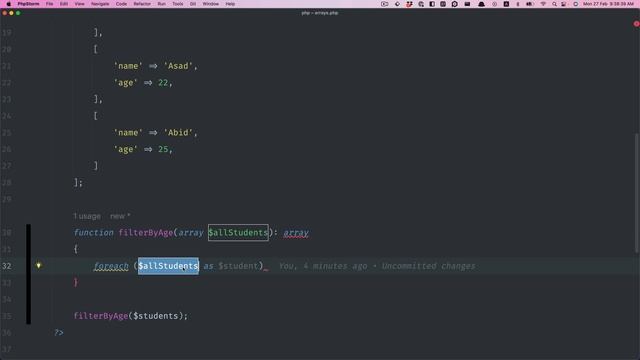Viewport: 640px width, 360px height.
Task: Click the highlighted '$allStudents' on line 32
Action: tap(168, 266)
